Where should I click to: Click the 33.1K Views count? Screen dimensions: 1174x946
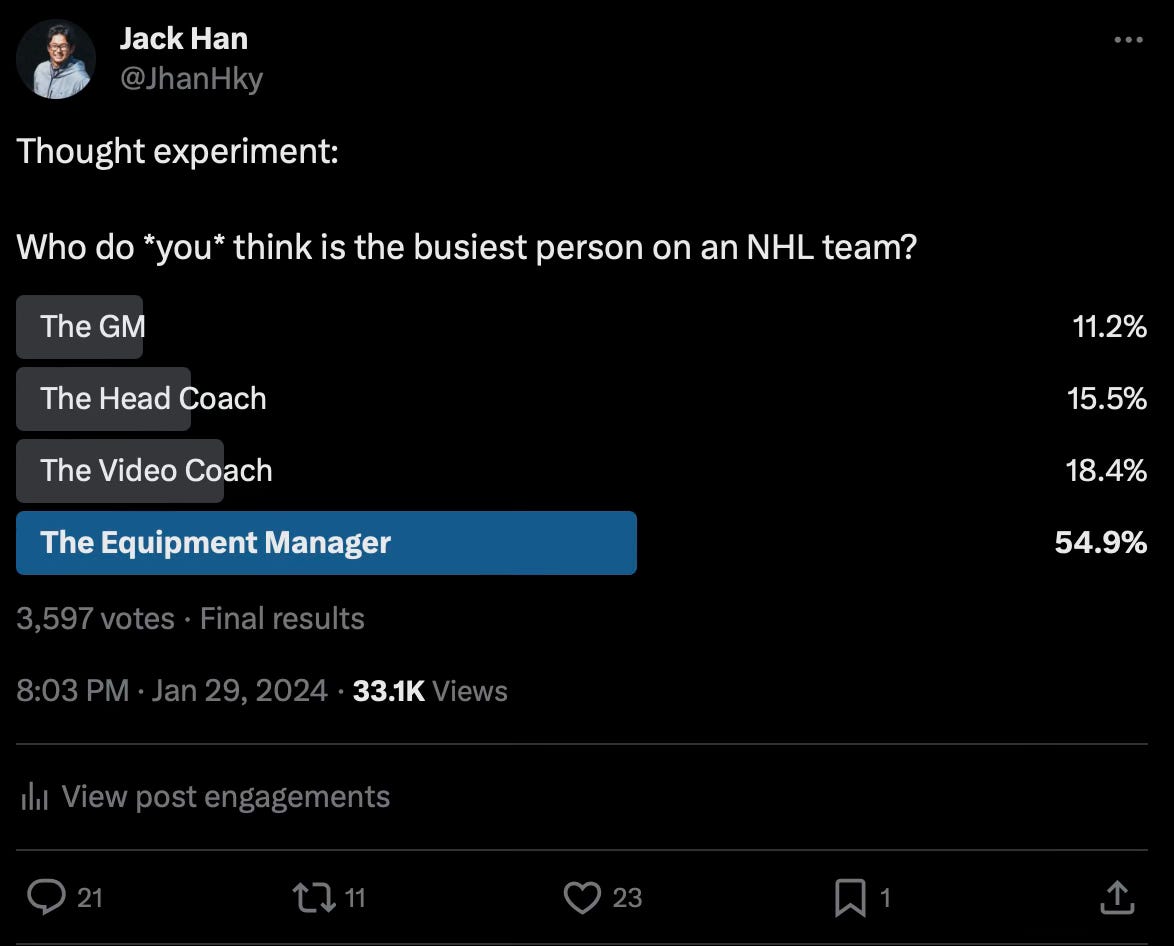click(x=430, y=691)
